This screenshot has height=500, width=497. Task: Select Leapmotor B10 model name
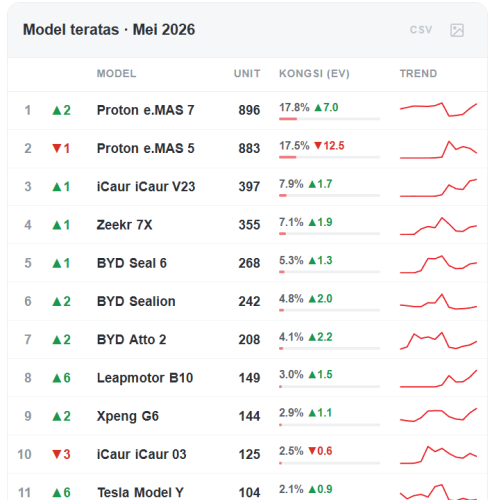(145, 378)
